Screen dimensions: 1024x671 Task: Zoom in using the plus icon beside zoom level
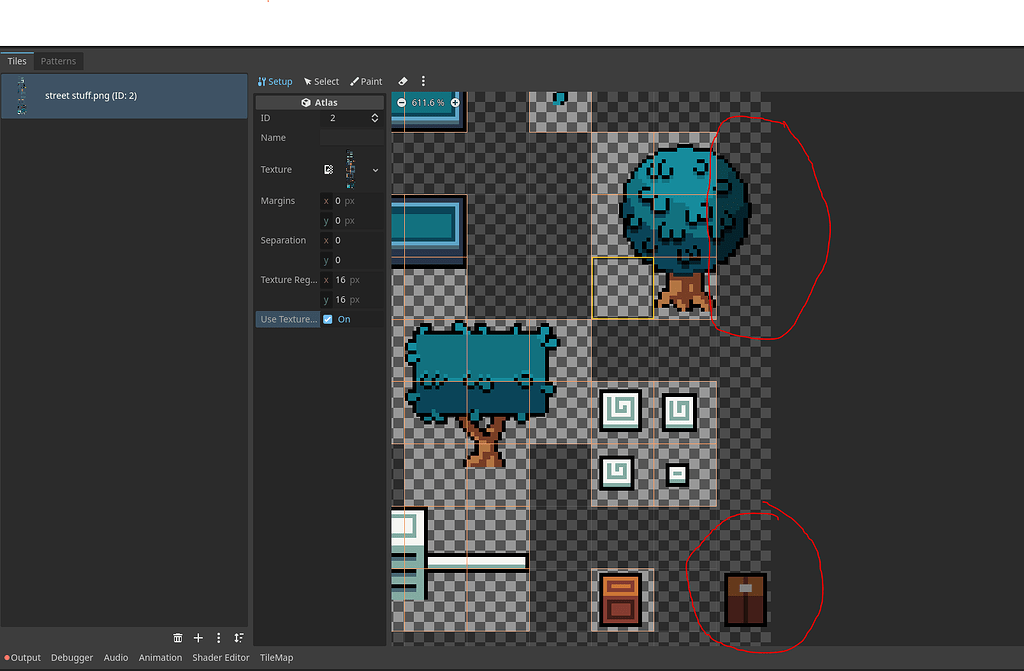pos(455,102)
